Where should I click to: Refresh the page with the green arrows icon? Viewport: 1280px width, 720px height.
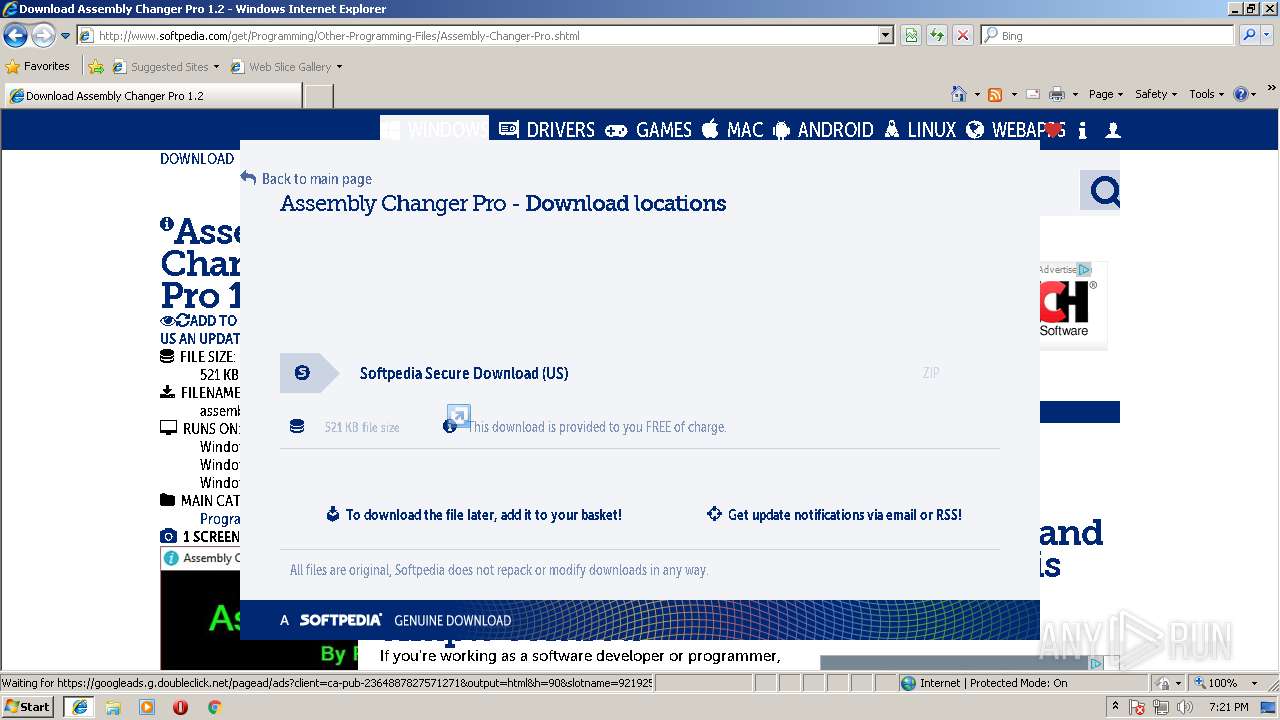click(937, 36)
